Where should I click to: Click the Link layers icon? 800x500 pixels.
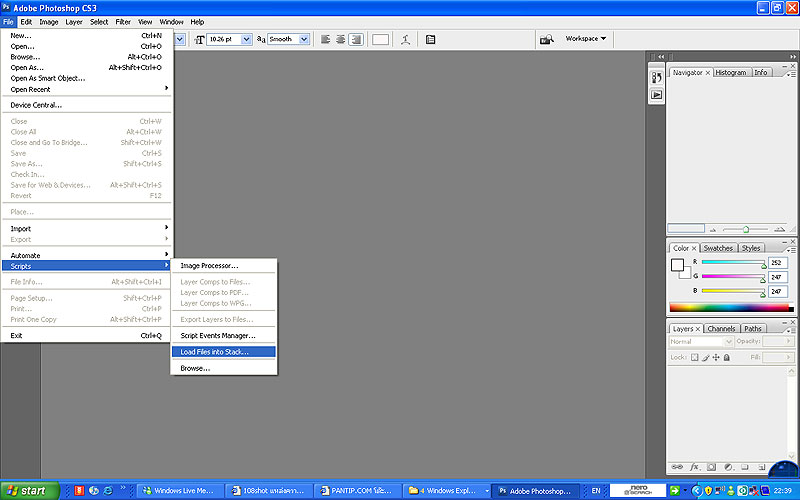[677, 467]
